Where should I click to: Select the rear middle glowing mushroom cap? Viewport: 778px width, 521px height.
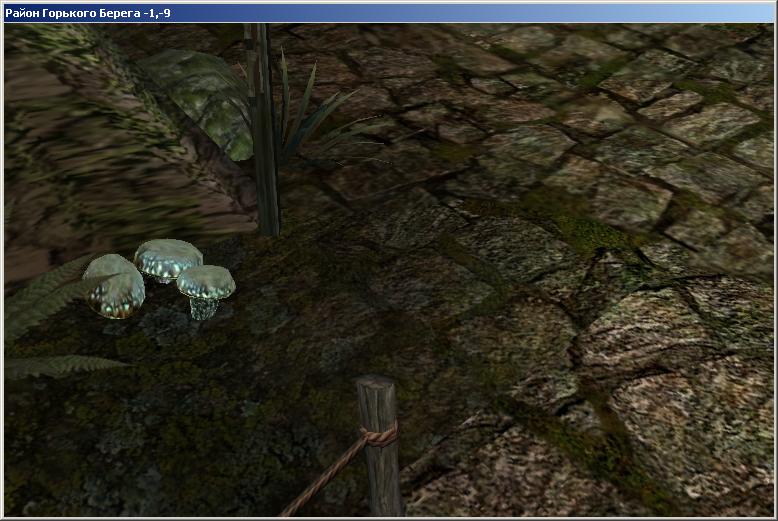pos(168,260)
